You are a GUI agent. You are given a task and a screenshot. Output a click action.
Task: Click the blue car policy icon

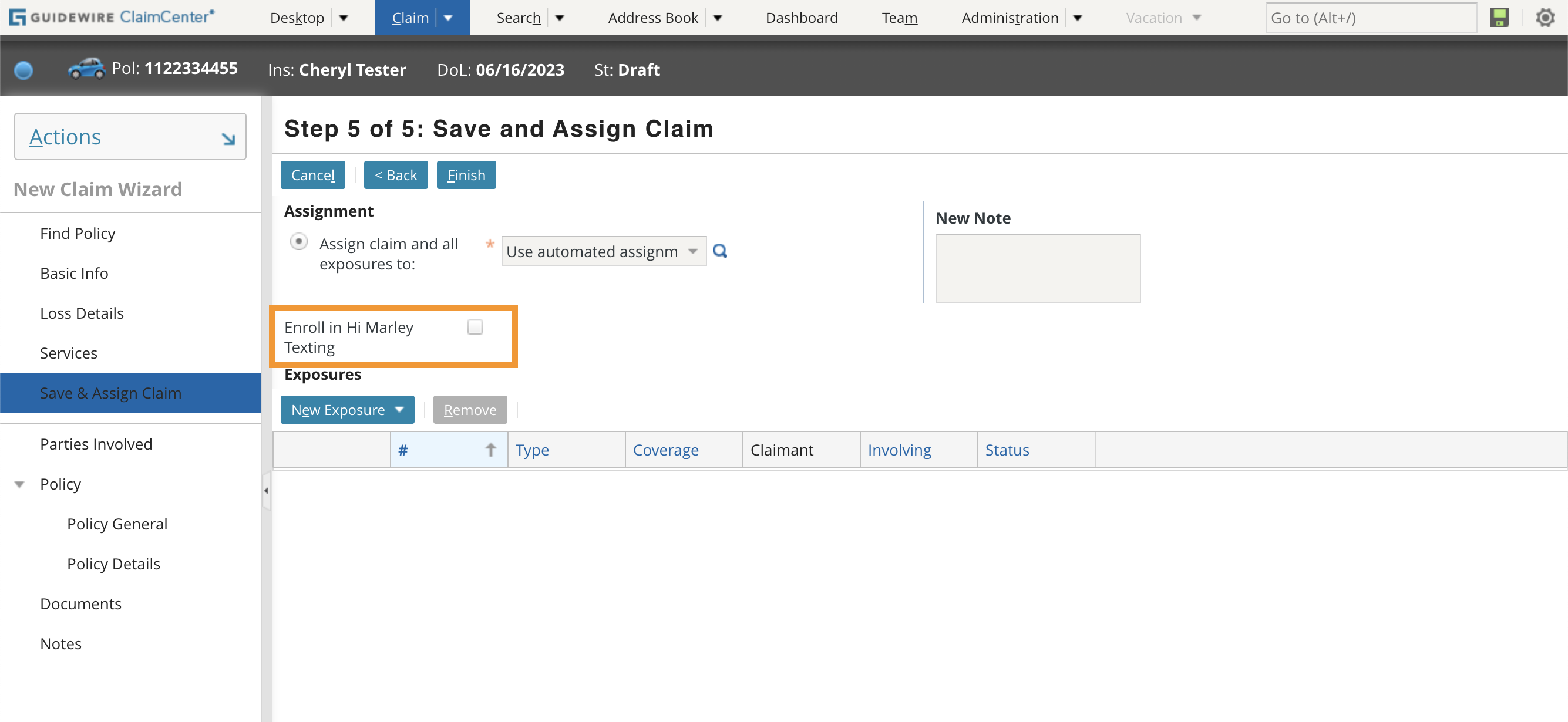[86, 69]
